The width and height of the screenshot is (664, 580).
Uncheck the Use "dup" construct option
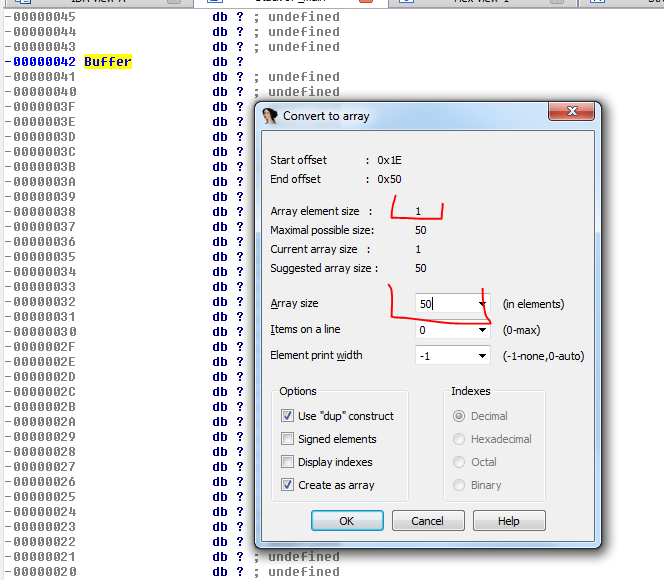pos(288,416)
